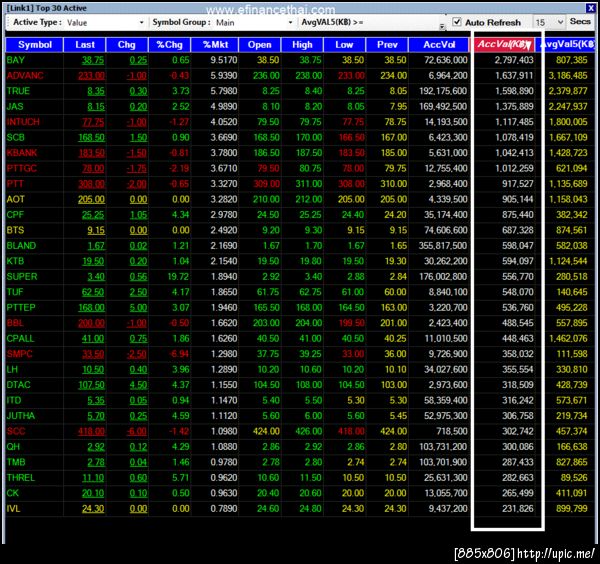Click BAY AccVal value 2,797,403
This screenshot has height=564, width=600.
pos(514,60)
